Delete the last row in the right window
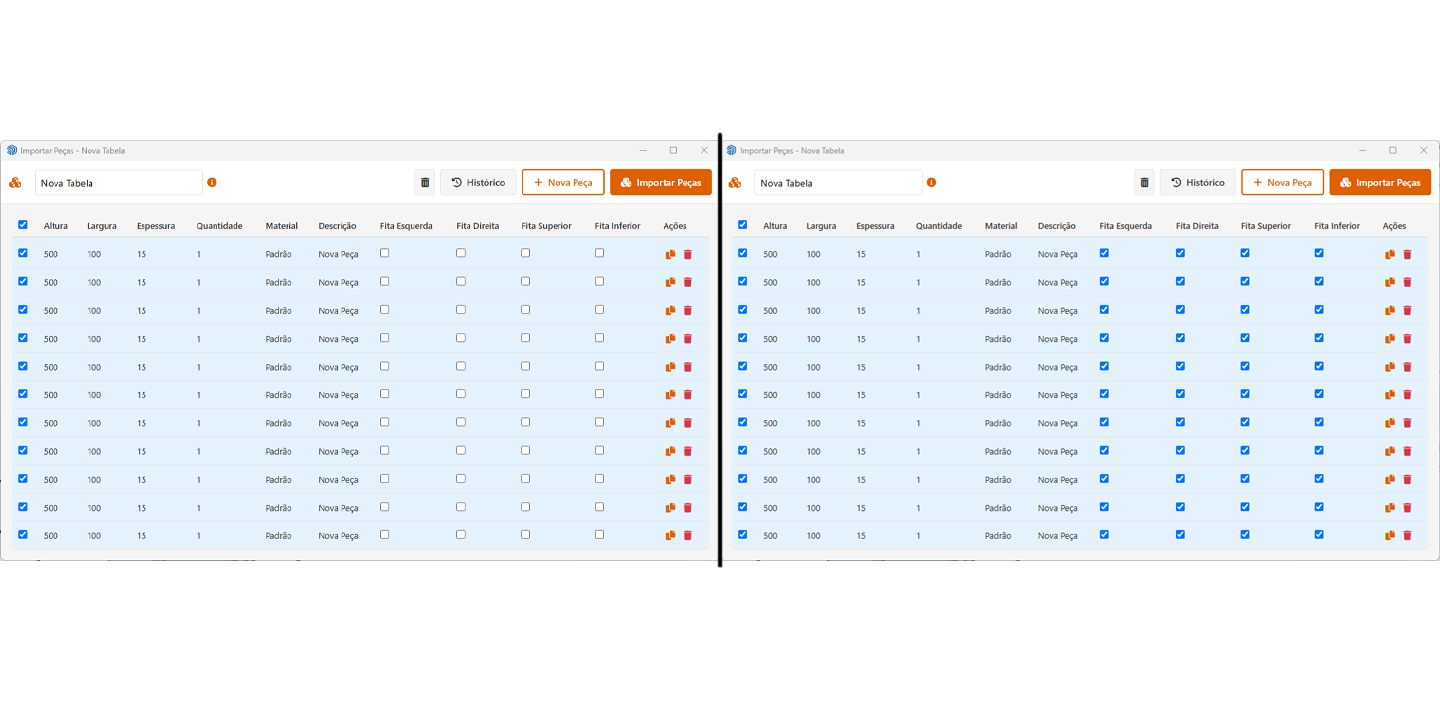The image size is (1440, 701). click(x=1407, y=535)
